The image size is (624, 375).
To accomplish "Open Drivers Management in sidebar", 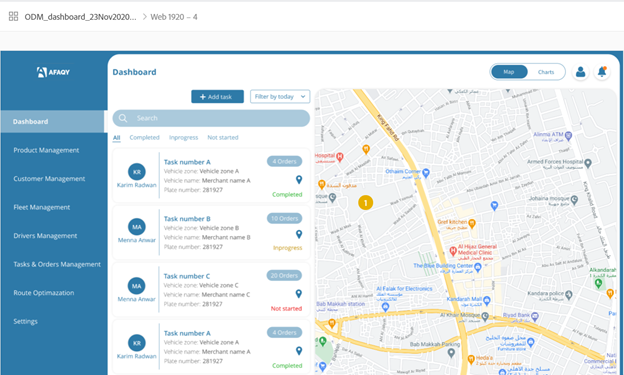I will click(45, 236).
